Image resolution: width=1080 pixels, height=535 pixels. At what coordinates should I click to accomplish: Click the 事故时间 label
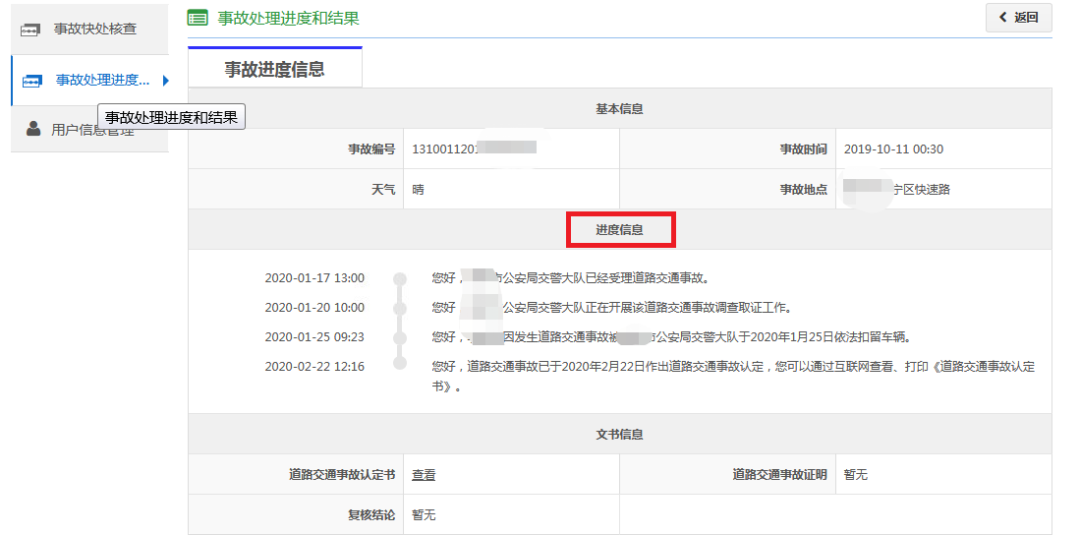coord(803,149)
